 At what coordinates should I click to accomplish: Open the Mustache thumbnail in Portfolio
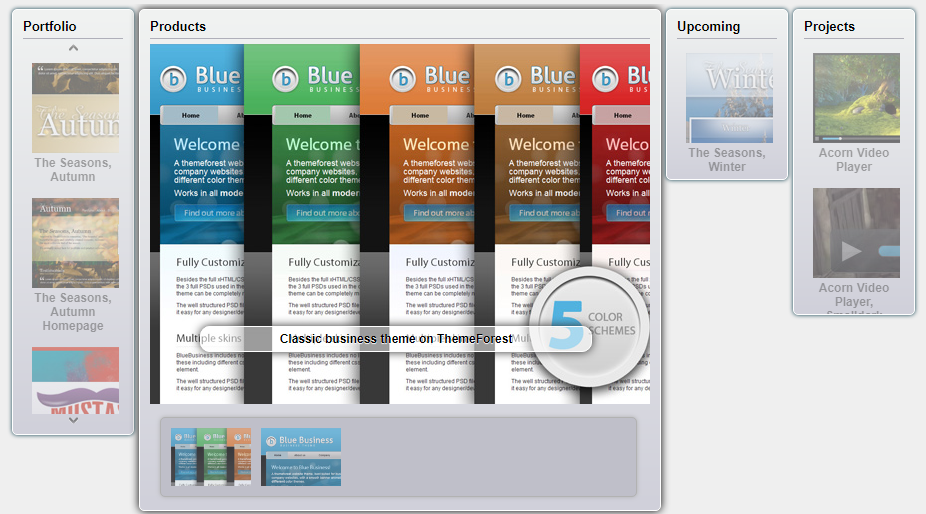pos(75,380)
